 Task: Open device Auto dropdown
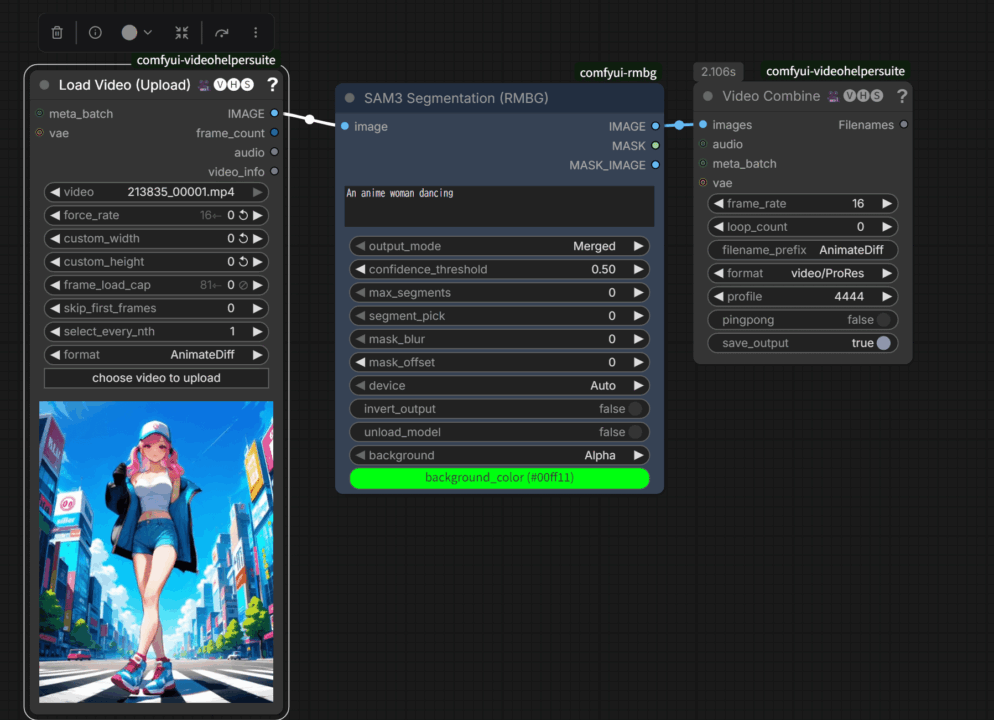pos(500,385)
